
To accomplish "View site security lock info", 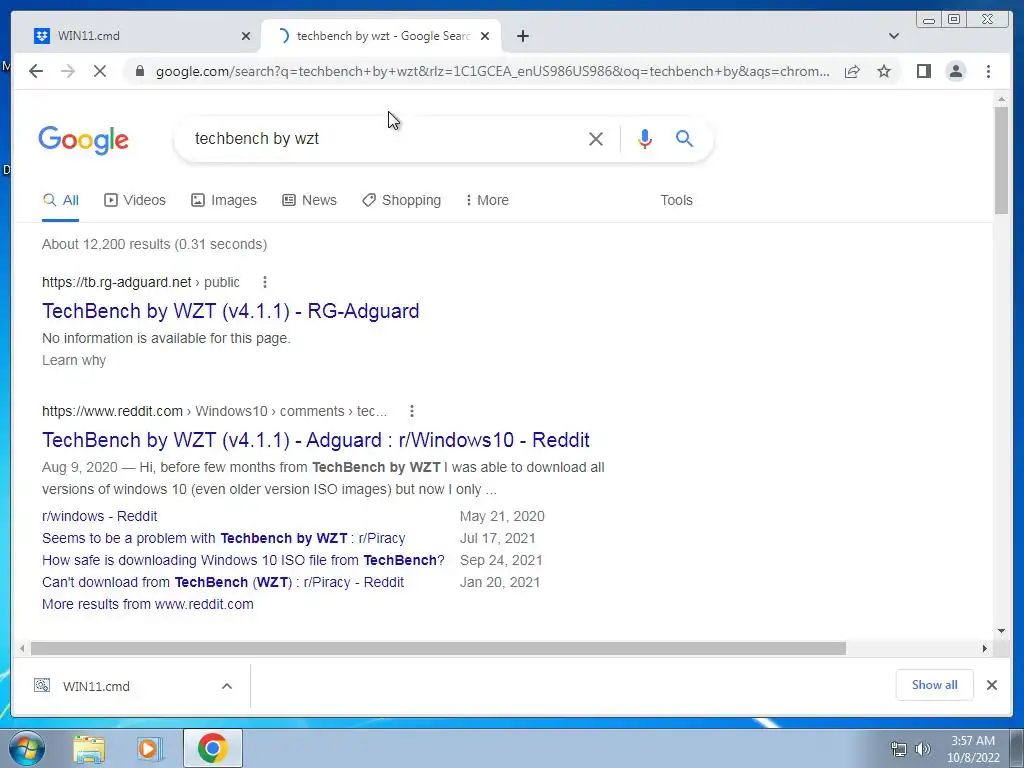I will coord(139,71).
